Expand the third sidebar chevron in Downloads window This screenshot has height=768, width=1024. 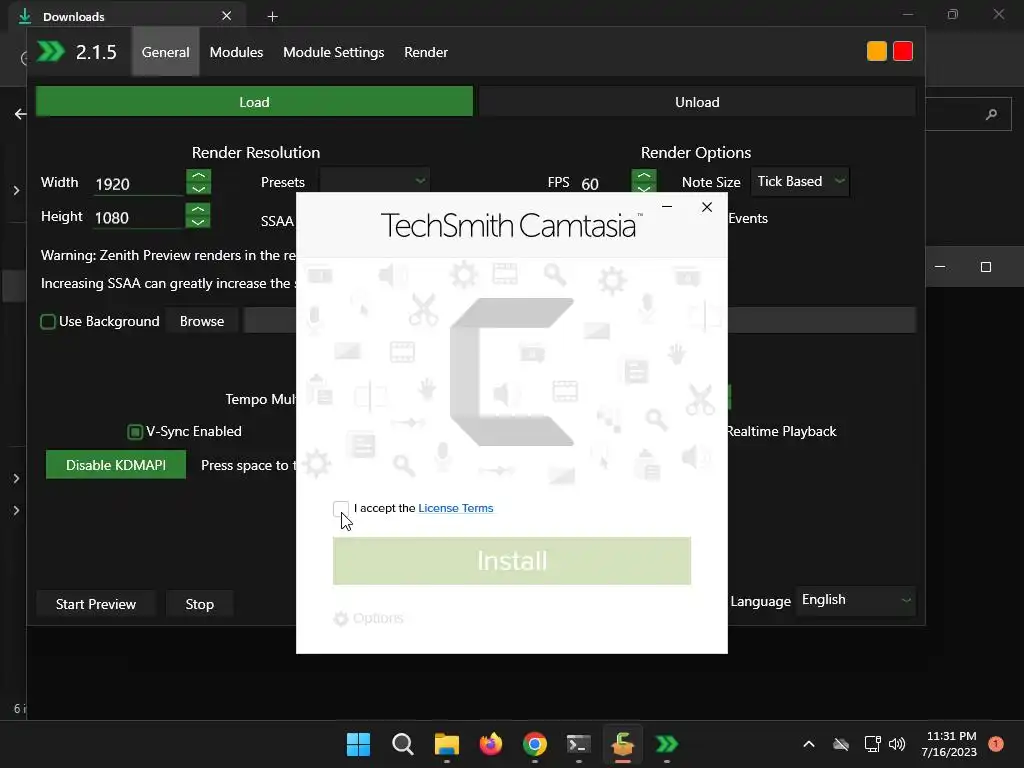(16, 510)
